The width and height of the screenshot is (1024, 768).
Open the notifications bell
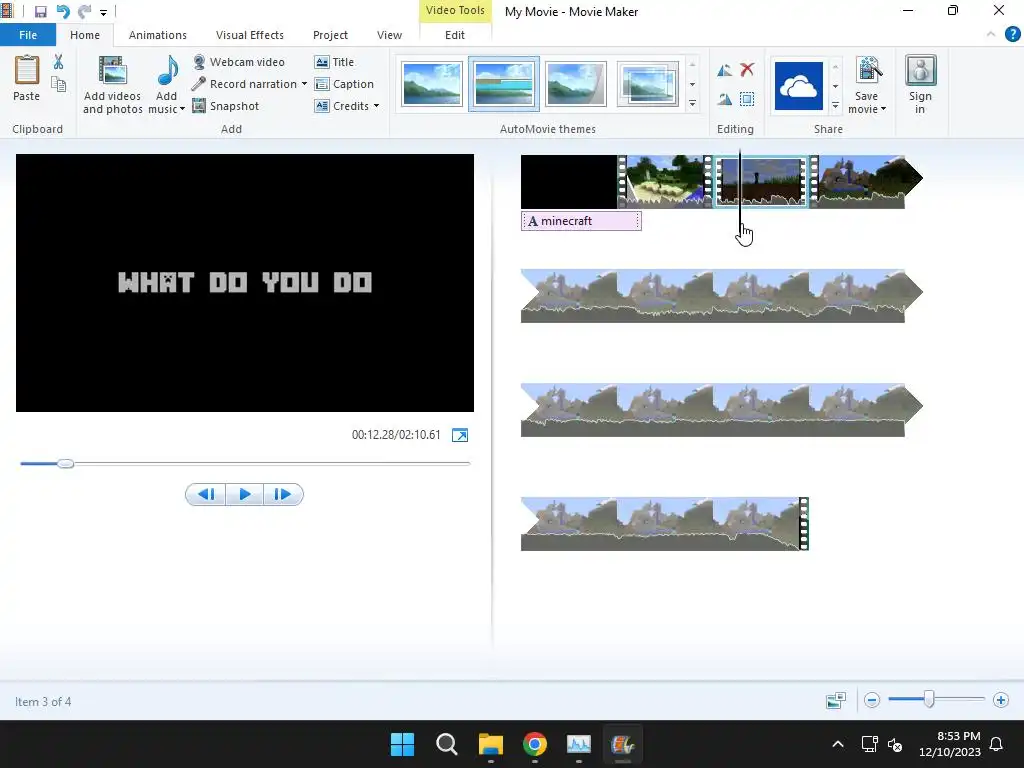point(997,744)
